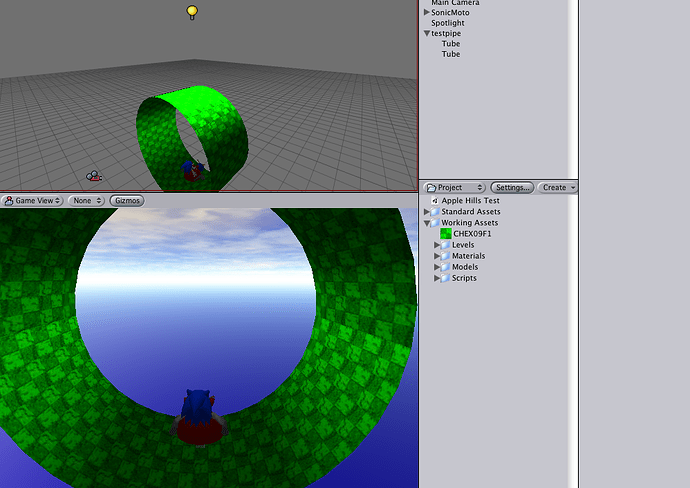Image resolution: width=690 pixels, height=488 pixels.
Task: Expand the Materials folder
Action: [437, 256]
